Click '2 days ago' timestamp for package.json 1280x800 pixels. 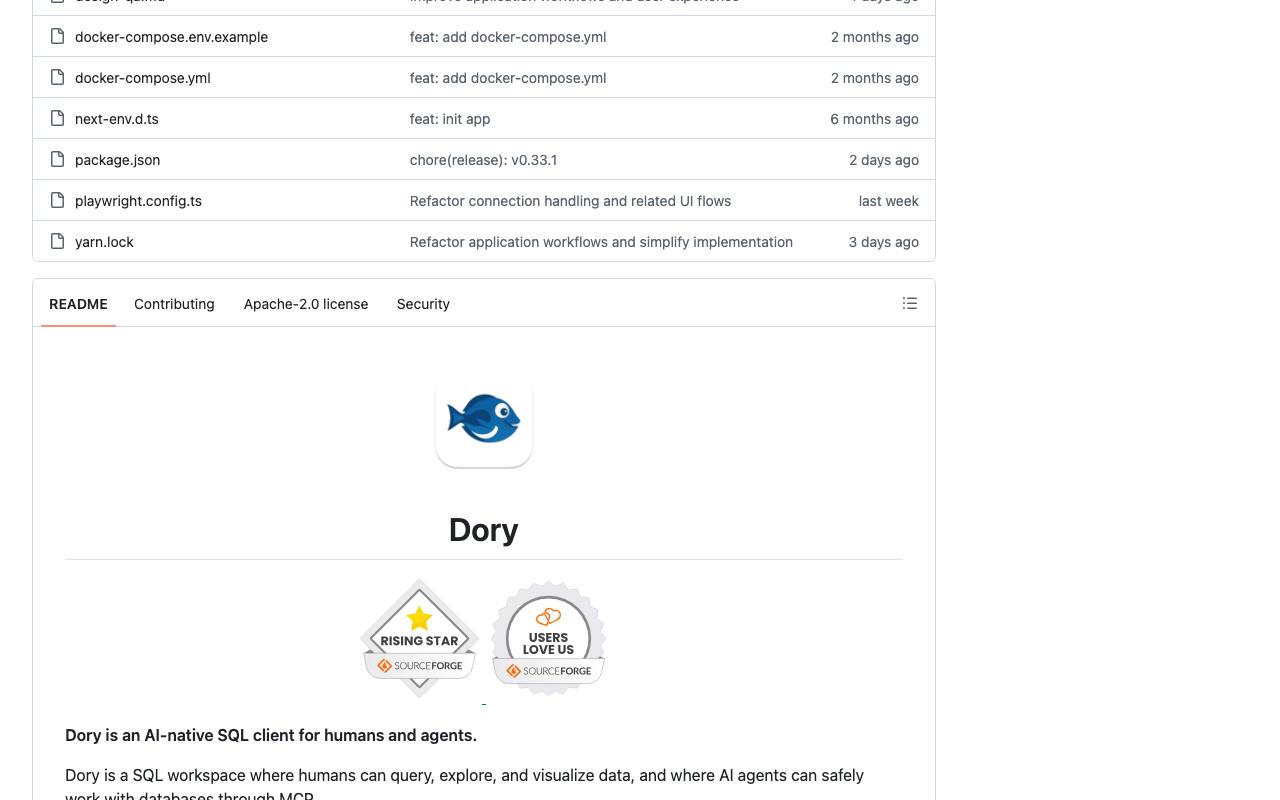click(x=884, y=160)
